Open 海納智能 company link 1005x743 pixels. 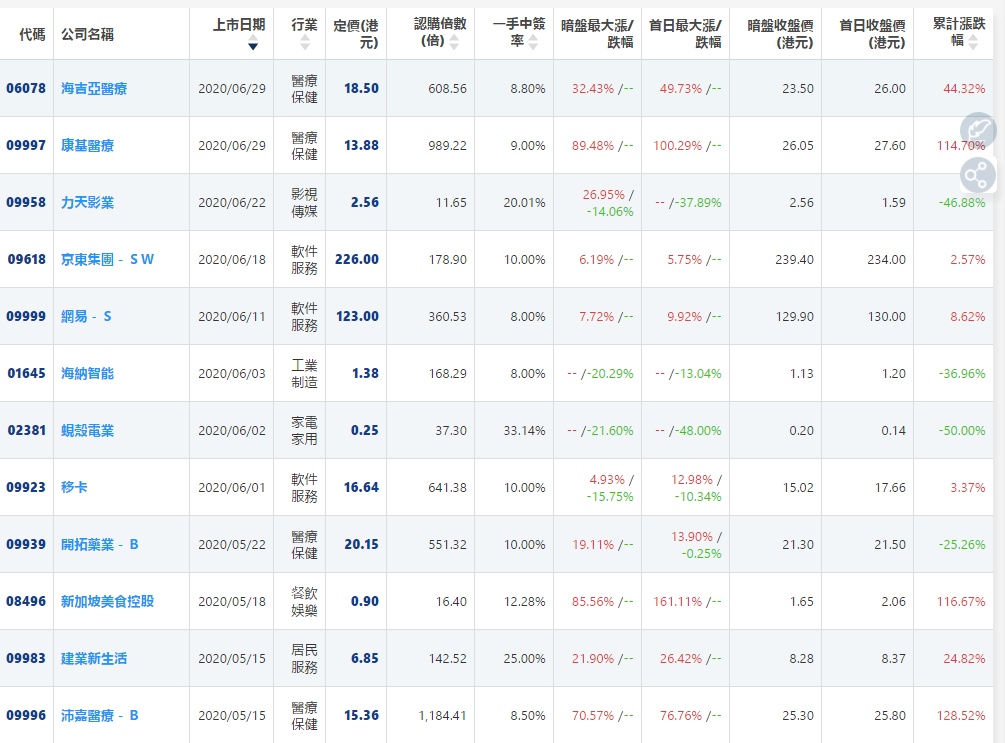click(87, 373)
